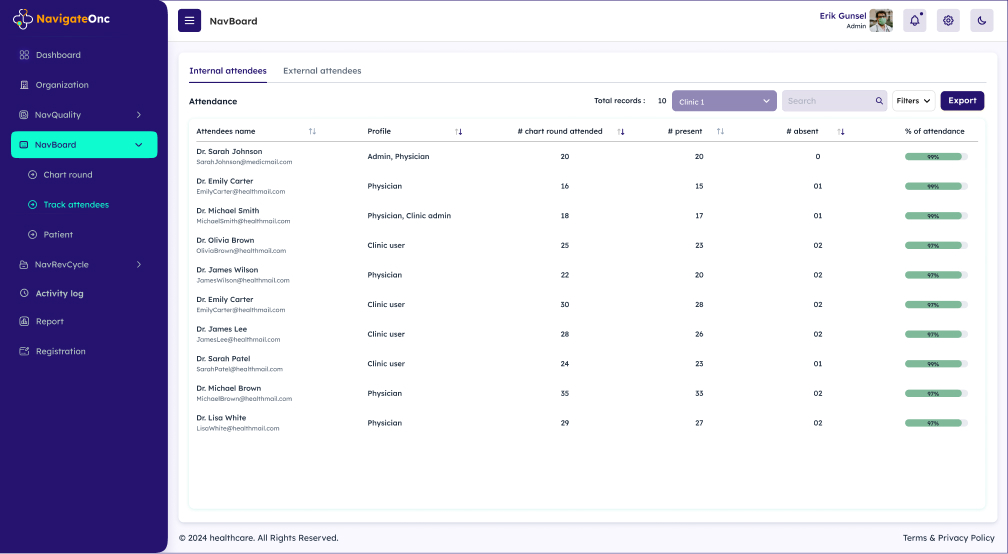The image size is (1008, 554).
Task: Open the Clinic 1 dropdown
Action: pos(724,101)
